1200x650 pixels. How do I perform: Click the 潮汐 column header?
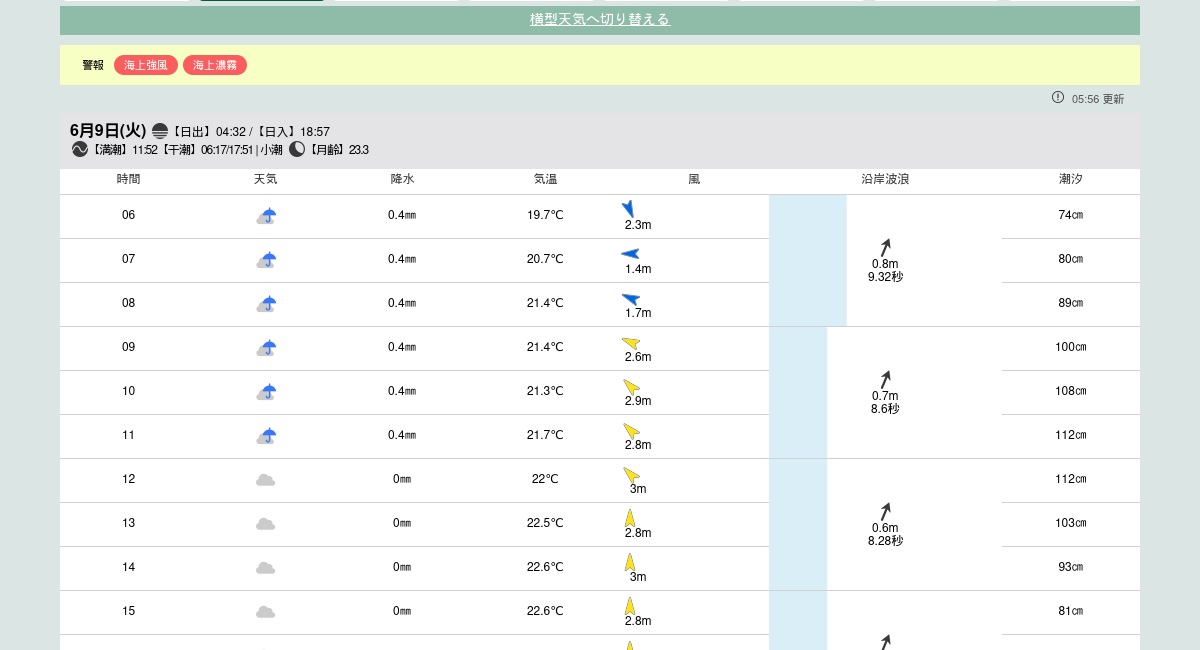(x=1070, y=179)
